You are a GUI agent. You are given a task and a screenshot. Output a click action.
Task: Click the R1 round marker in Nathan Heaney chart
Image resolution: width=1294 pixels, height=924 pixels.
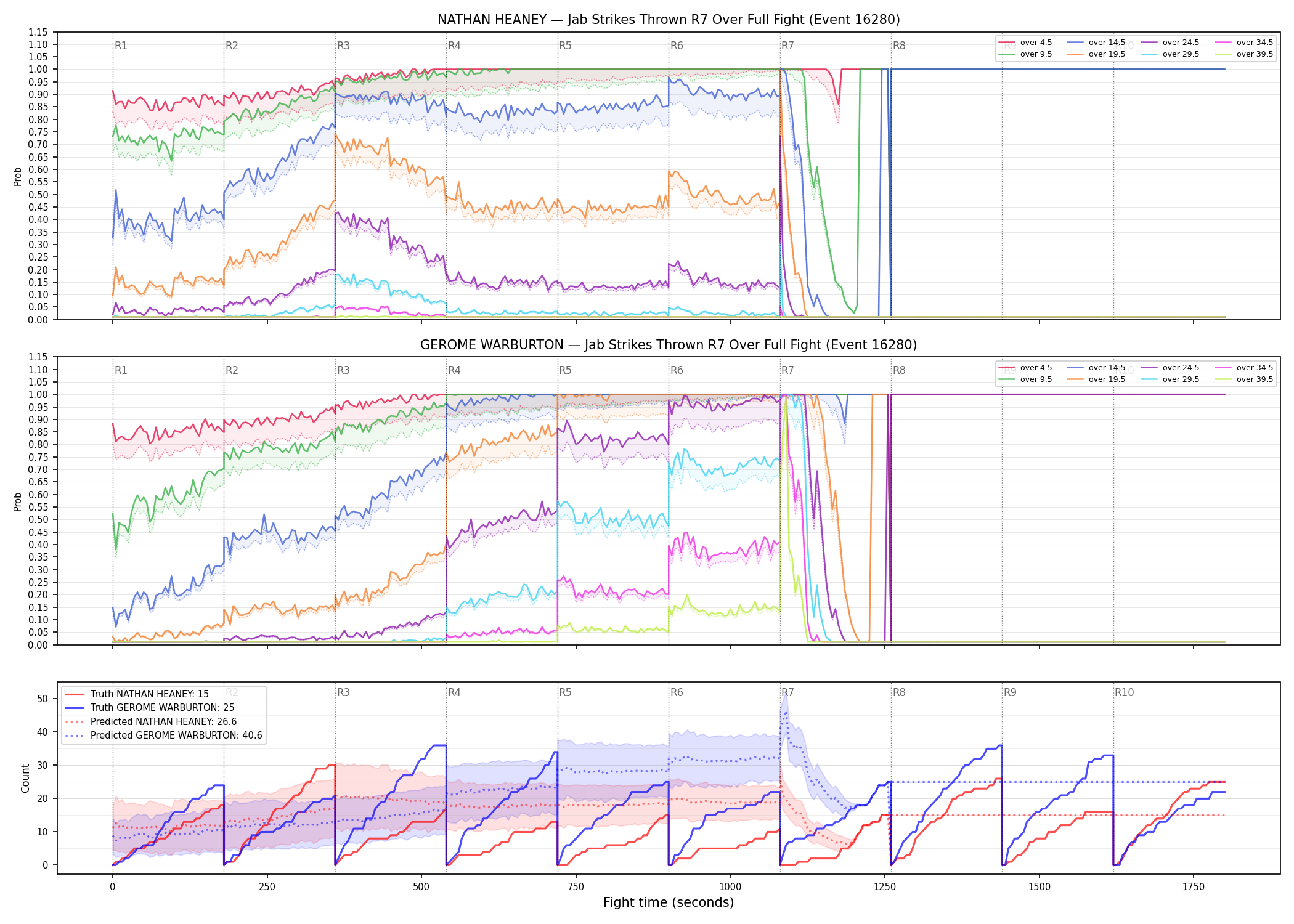pyautogui.click(x=121, y=46)
